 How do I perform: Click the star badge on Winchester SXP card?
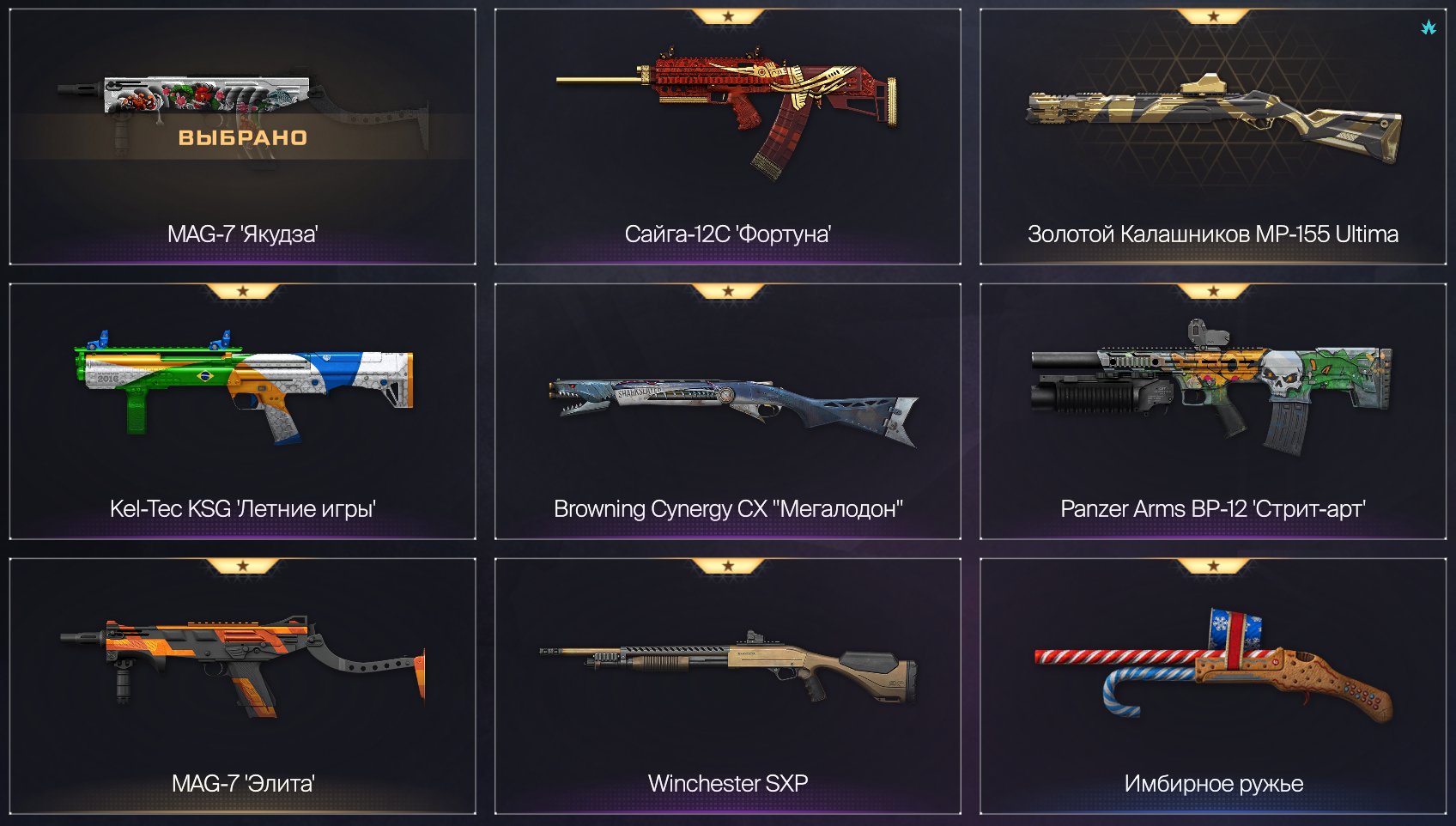point(728,566)
